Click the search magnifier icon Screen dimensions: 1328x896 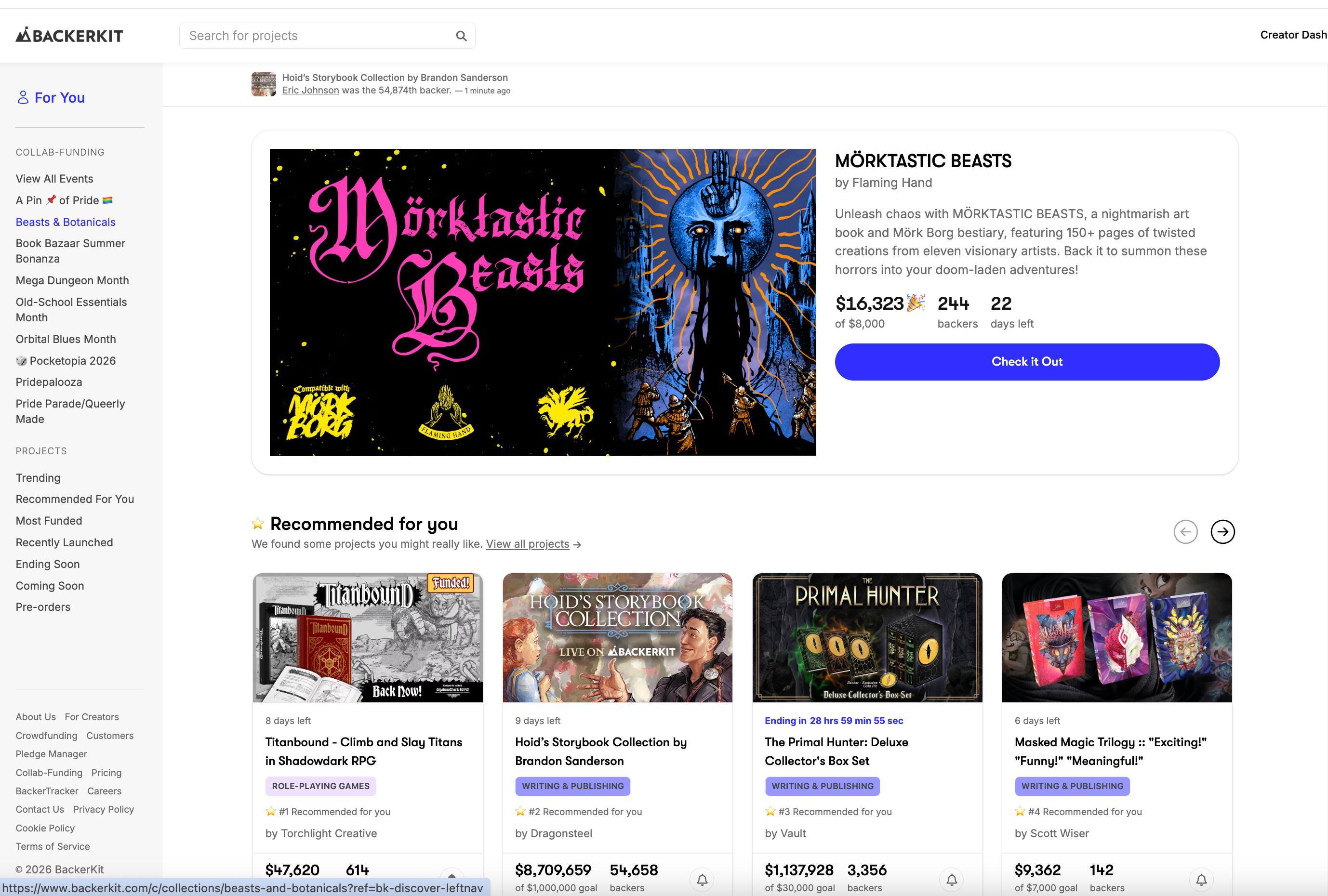461,36
